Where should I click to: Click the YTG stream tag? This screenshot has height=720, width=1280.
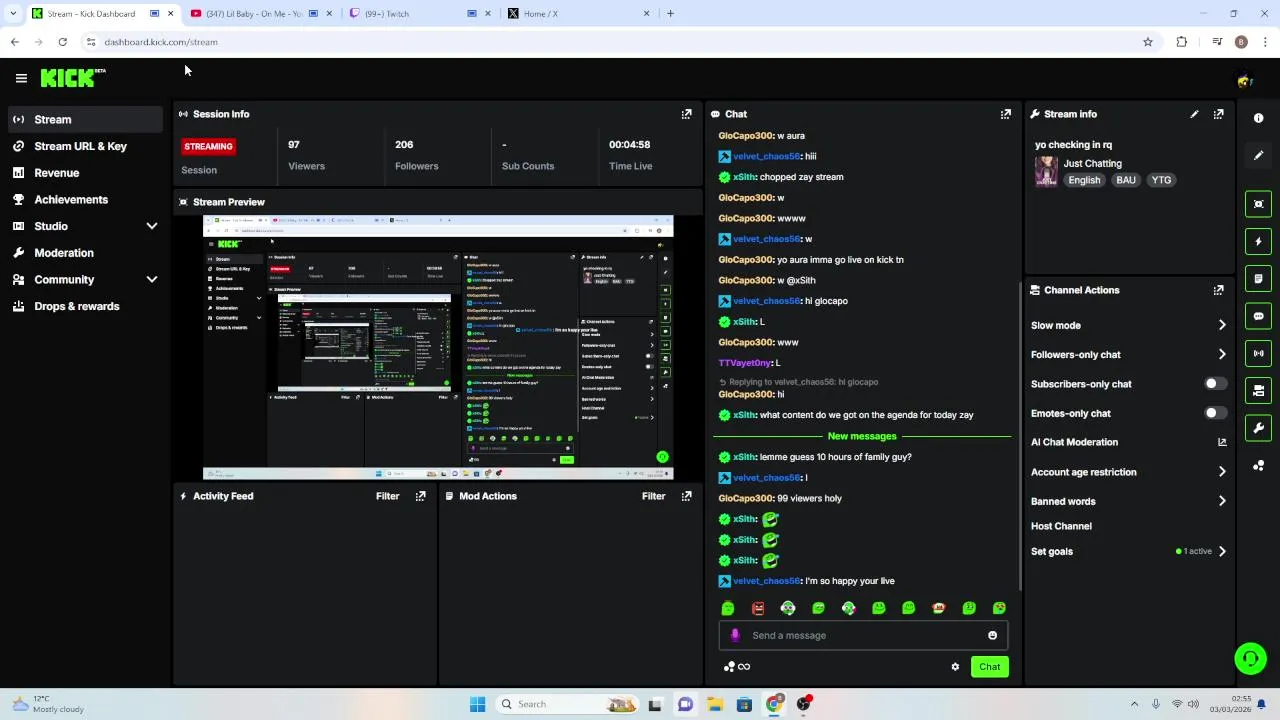pyautogui.click(x=1161, y=180)
